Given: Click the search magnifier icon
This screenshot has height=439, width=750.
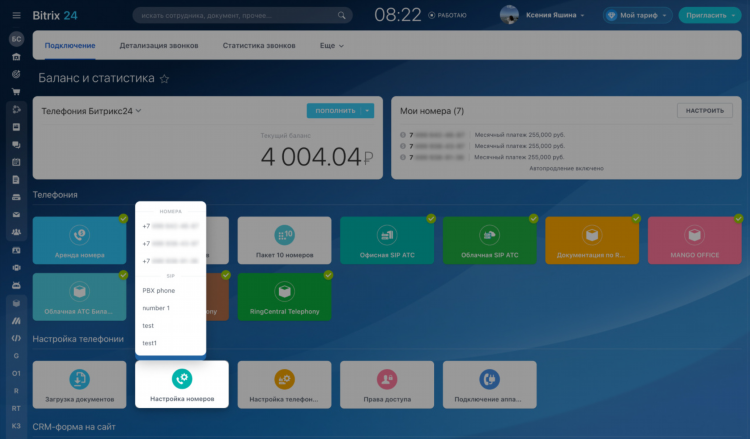Looking at the screenshot, I should pos(342,15).
